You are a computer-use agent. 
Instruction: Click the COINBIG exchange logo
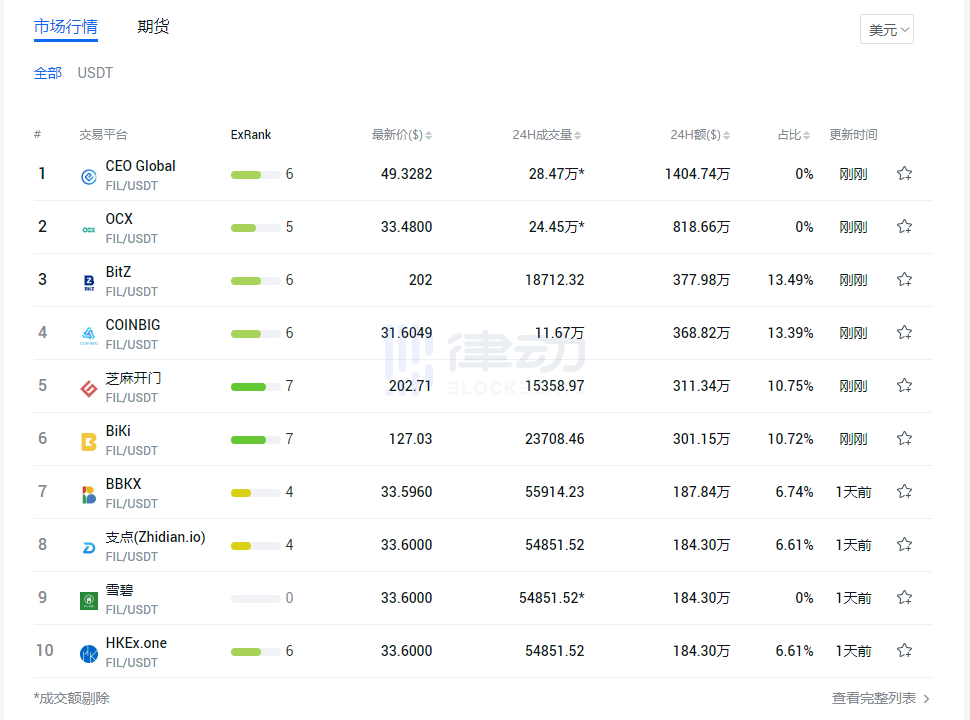(x=89, y=336)
